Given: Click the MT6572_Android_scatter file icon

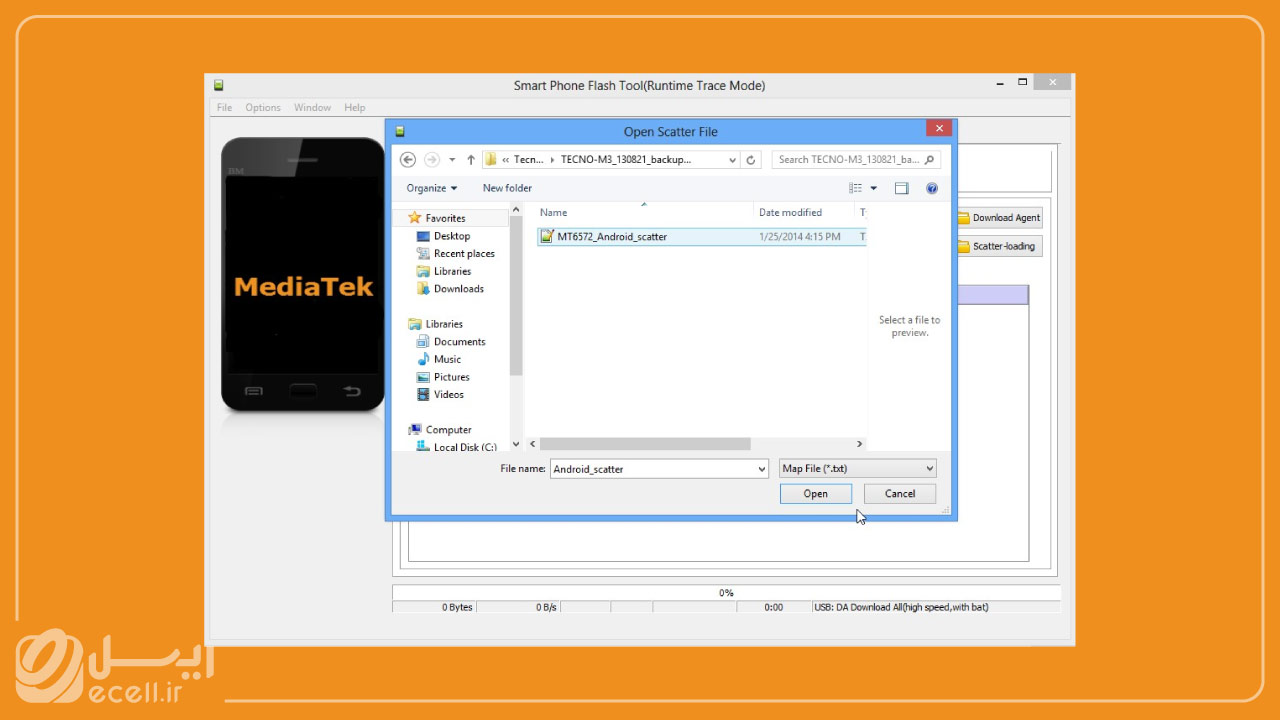Looking at the screenshot, I should [x=546, y=237].
